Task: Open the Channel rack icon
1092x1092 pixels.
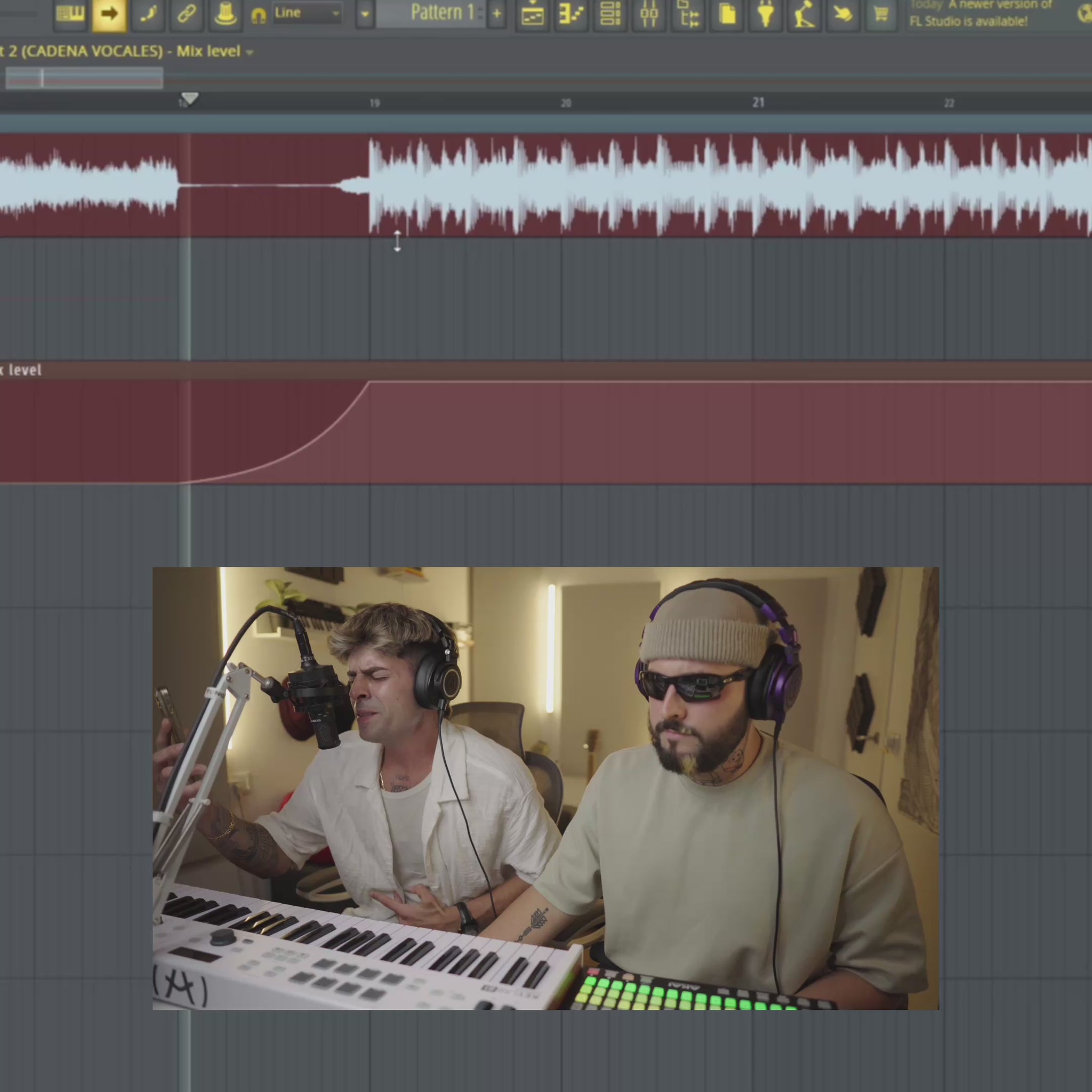Action: click(x=611, y=14)
